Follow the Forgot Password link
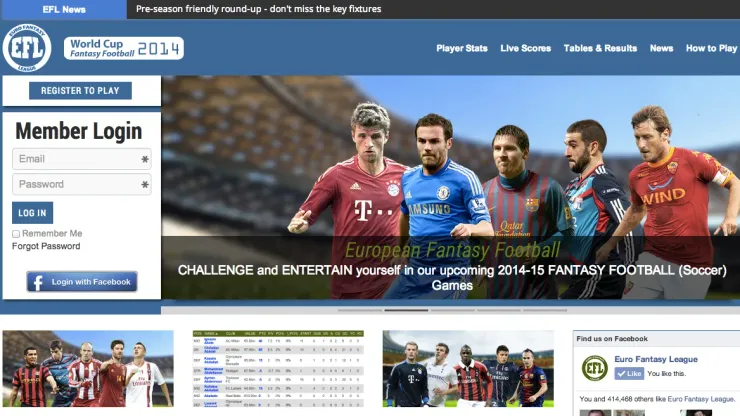740x416 pixels. (x=46, y=246)
